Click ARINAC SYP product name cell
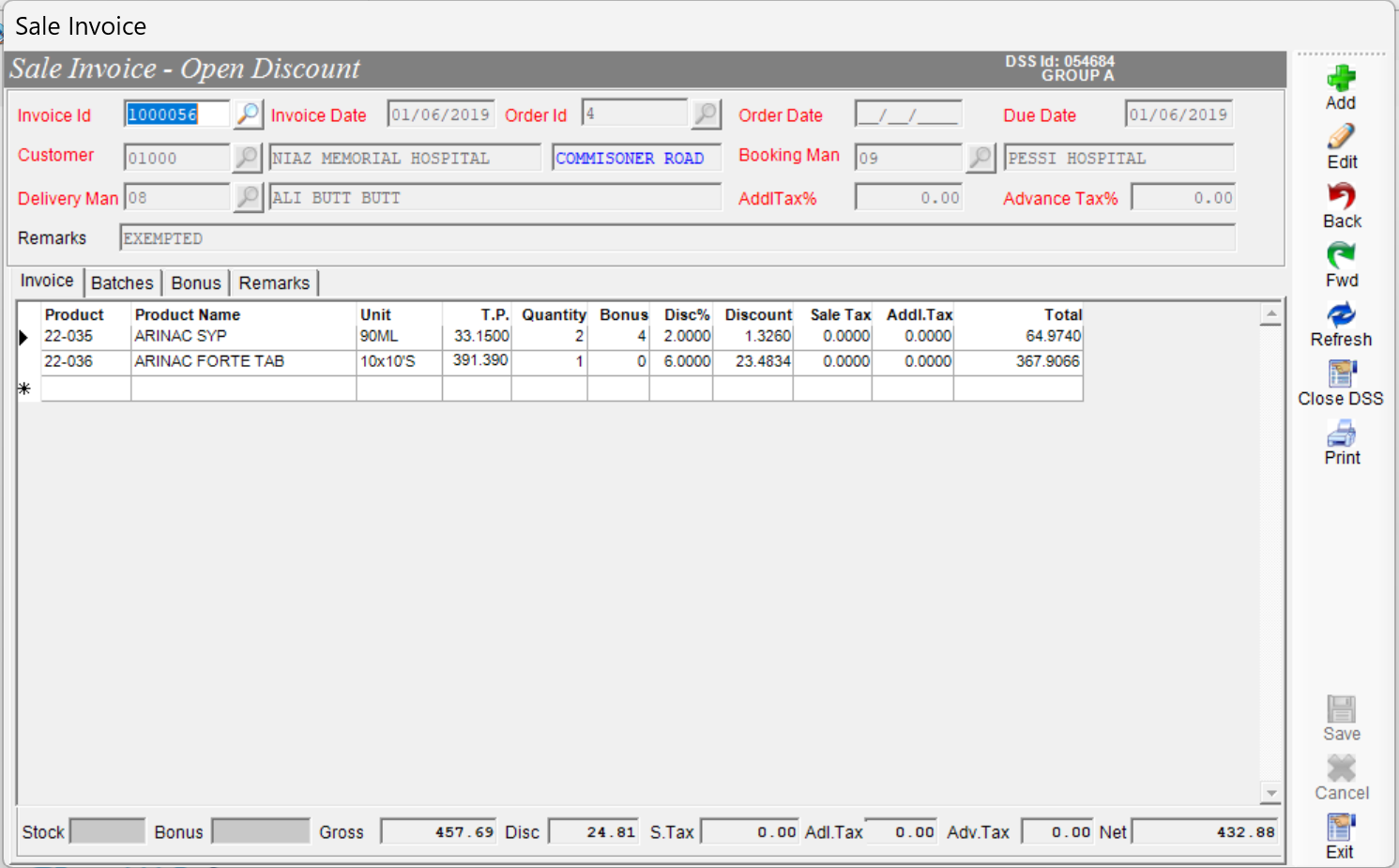1399x868 pixels. (243, 336)
